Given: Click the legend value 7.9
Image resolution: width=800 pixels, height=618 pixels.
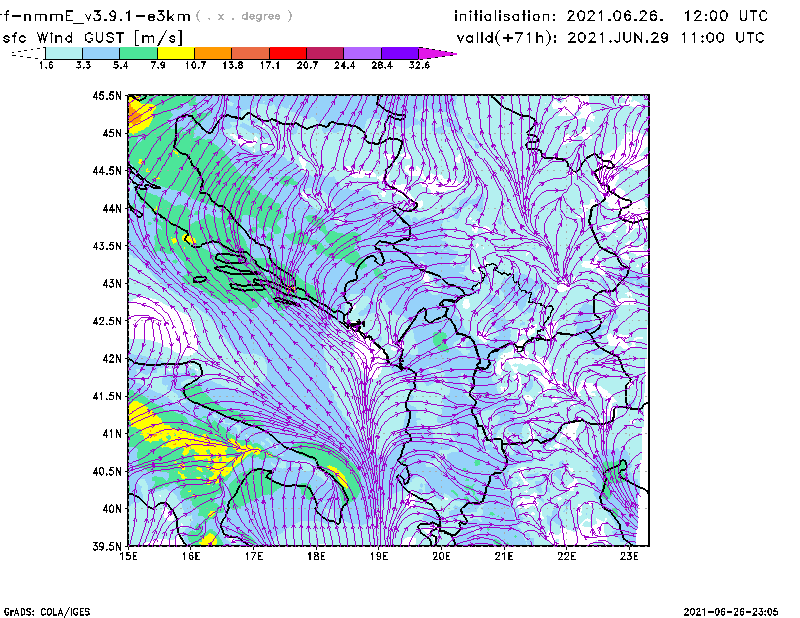Looking at the screenshot, I should pos(158,65).
